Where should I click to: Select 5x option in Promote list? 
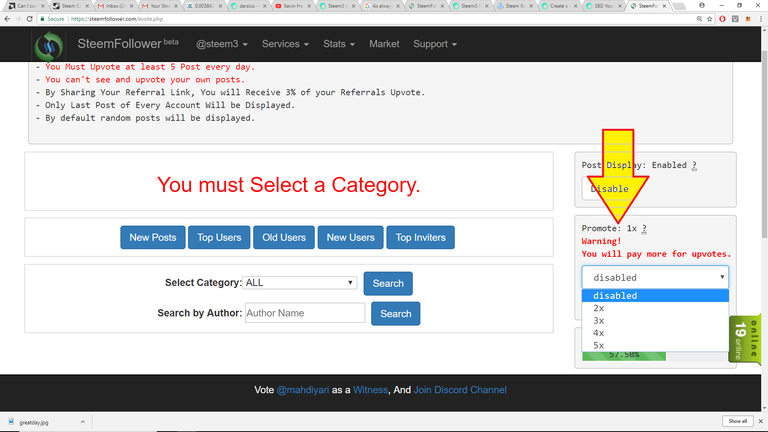[598, 346]
